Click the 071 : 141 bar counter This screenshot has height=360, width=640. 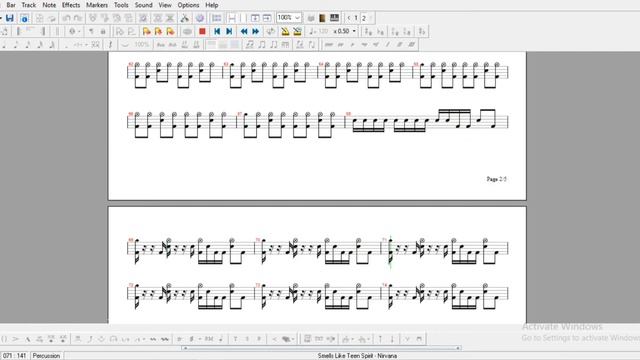(14, 356)
